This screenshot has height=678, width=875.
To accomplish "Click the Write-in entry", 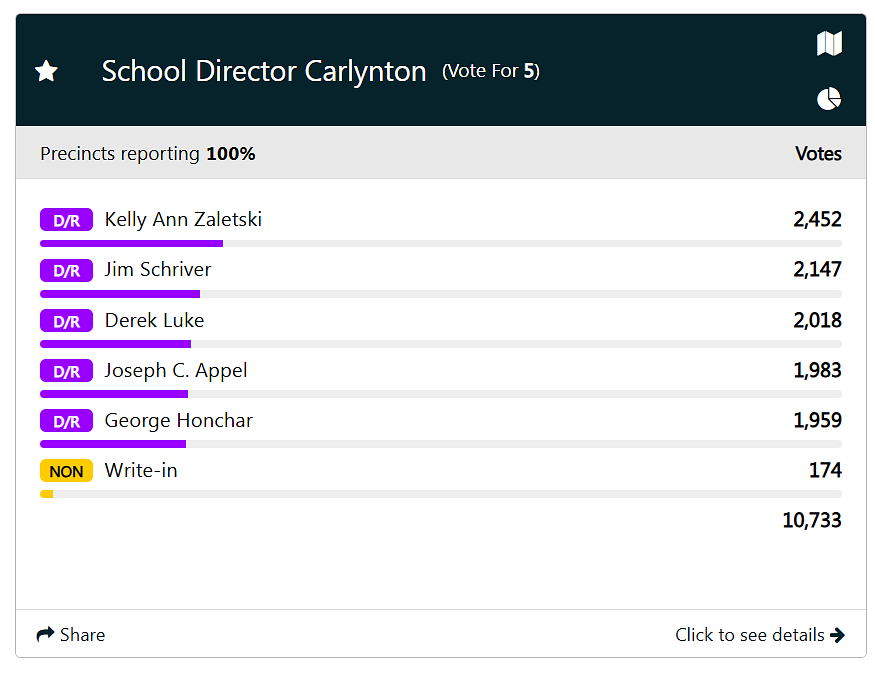I will (141, 471).
